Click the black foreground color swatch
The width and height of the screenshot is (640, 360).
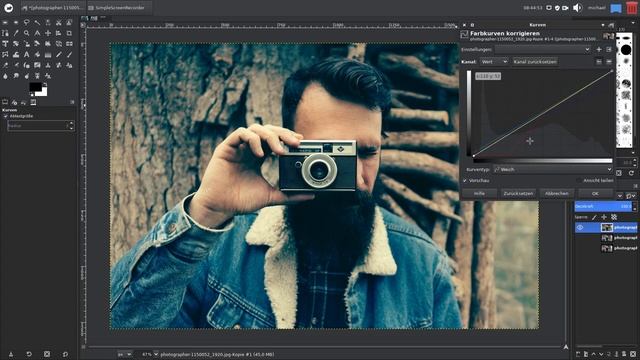36,87
